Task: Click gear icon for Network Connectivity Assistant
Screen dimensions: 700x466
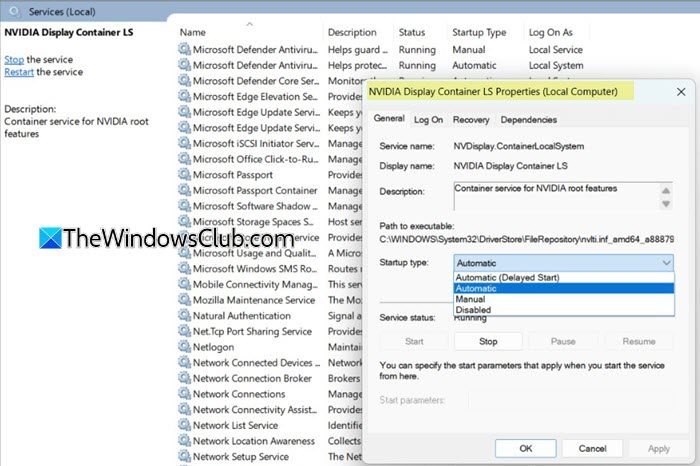Action: point(184,409)
